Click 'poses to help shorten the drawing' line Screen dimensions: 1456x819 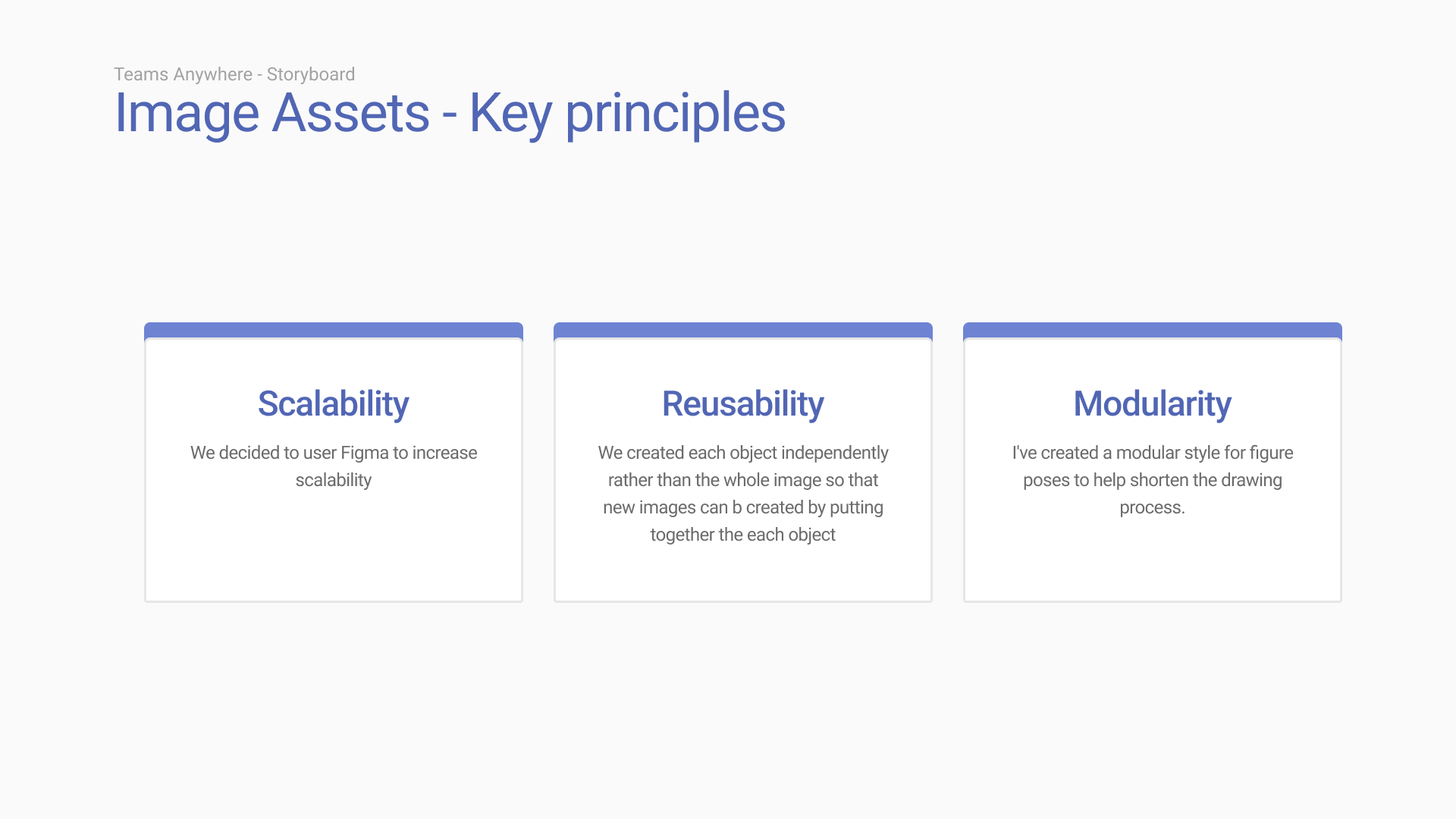pos(1153,480)
